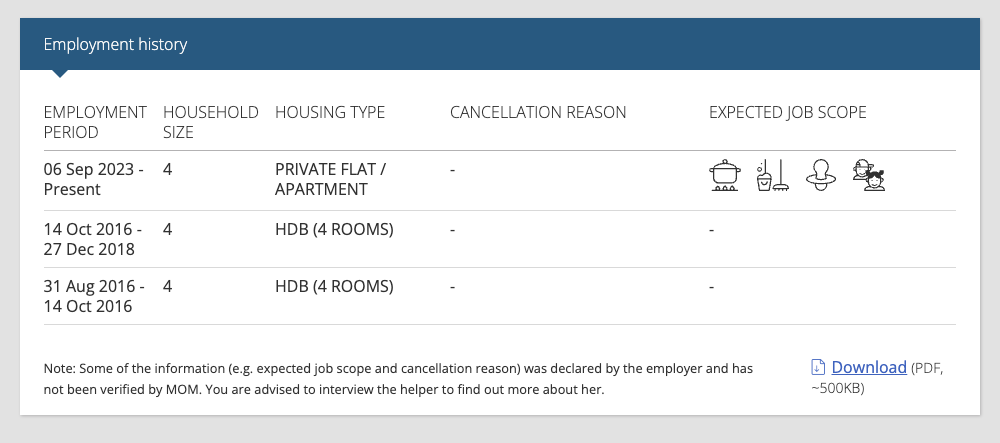
Task: Click the (PDF, ~500KB) file size label
Action: (x=877, y=378)
